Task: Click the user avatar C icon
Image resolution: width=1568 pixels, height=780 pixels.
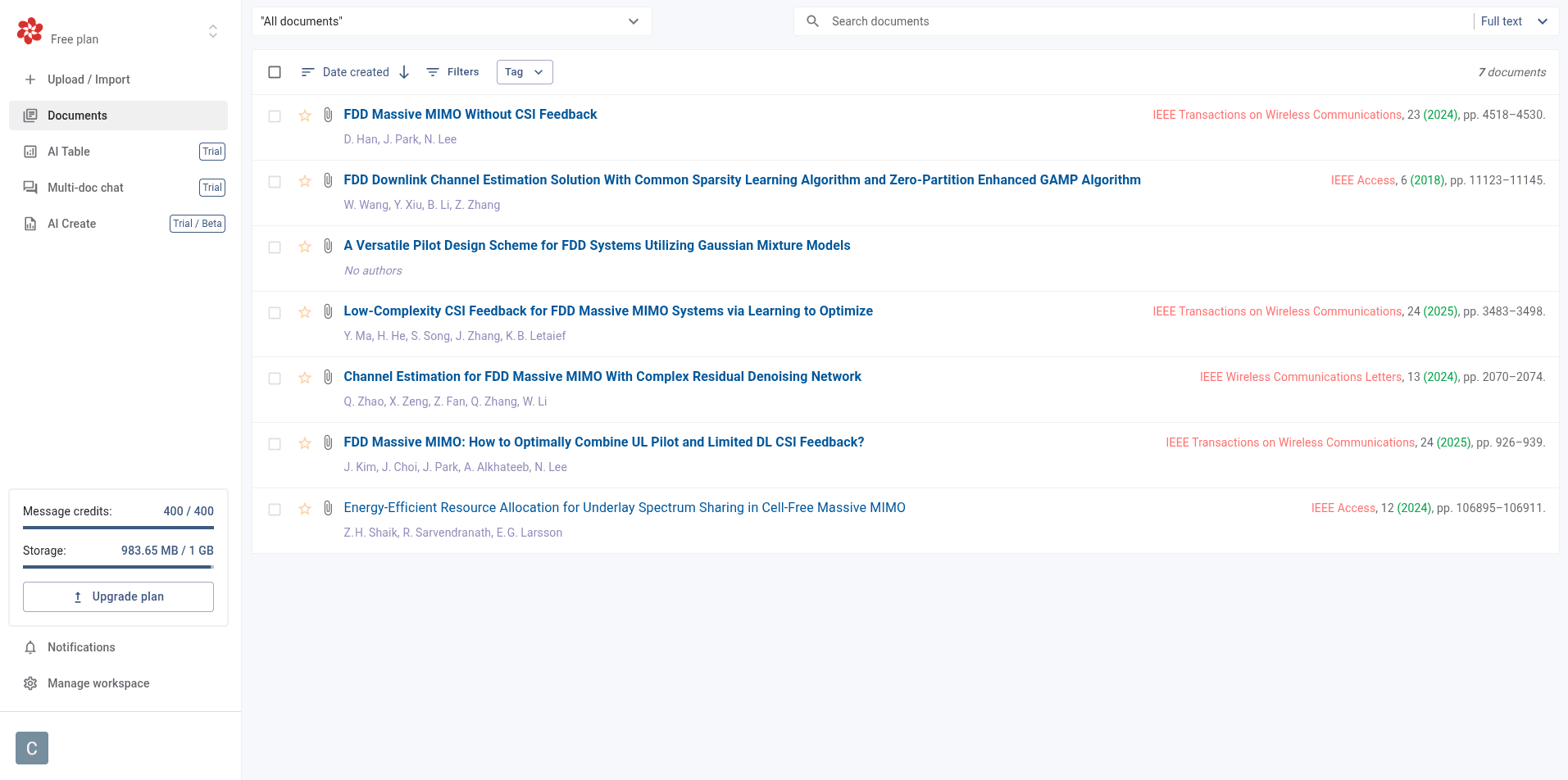Action: pyautogui.click(x=32, y=747)
